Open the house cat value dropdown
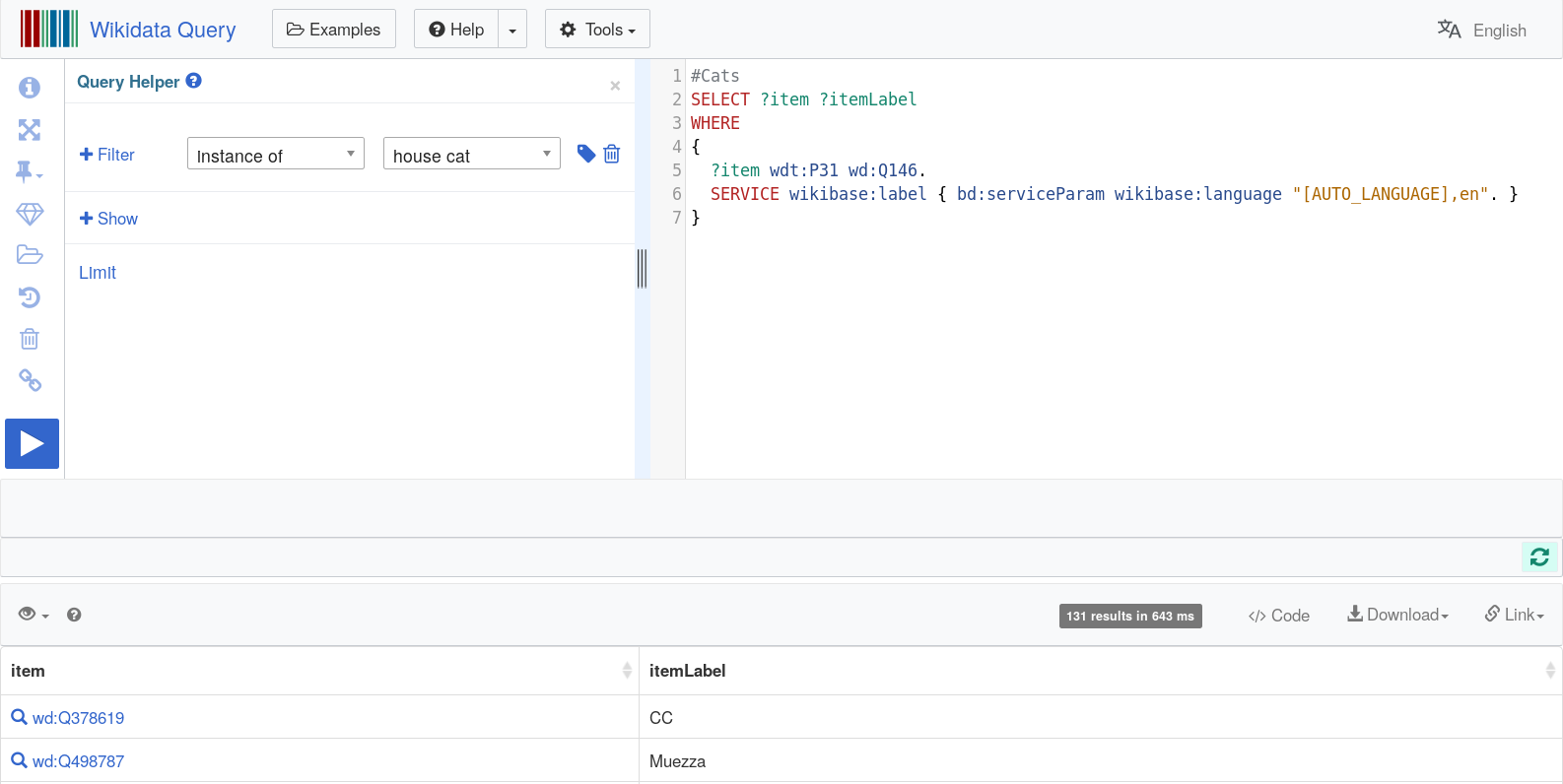Image resolution: width=1563 pixels, height=784 pixels. point(472,154)
